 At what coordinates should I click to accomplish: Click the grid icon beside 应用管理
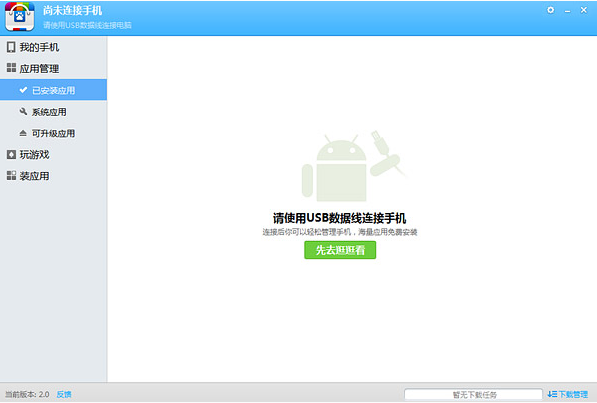(11, 68)
